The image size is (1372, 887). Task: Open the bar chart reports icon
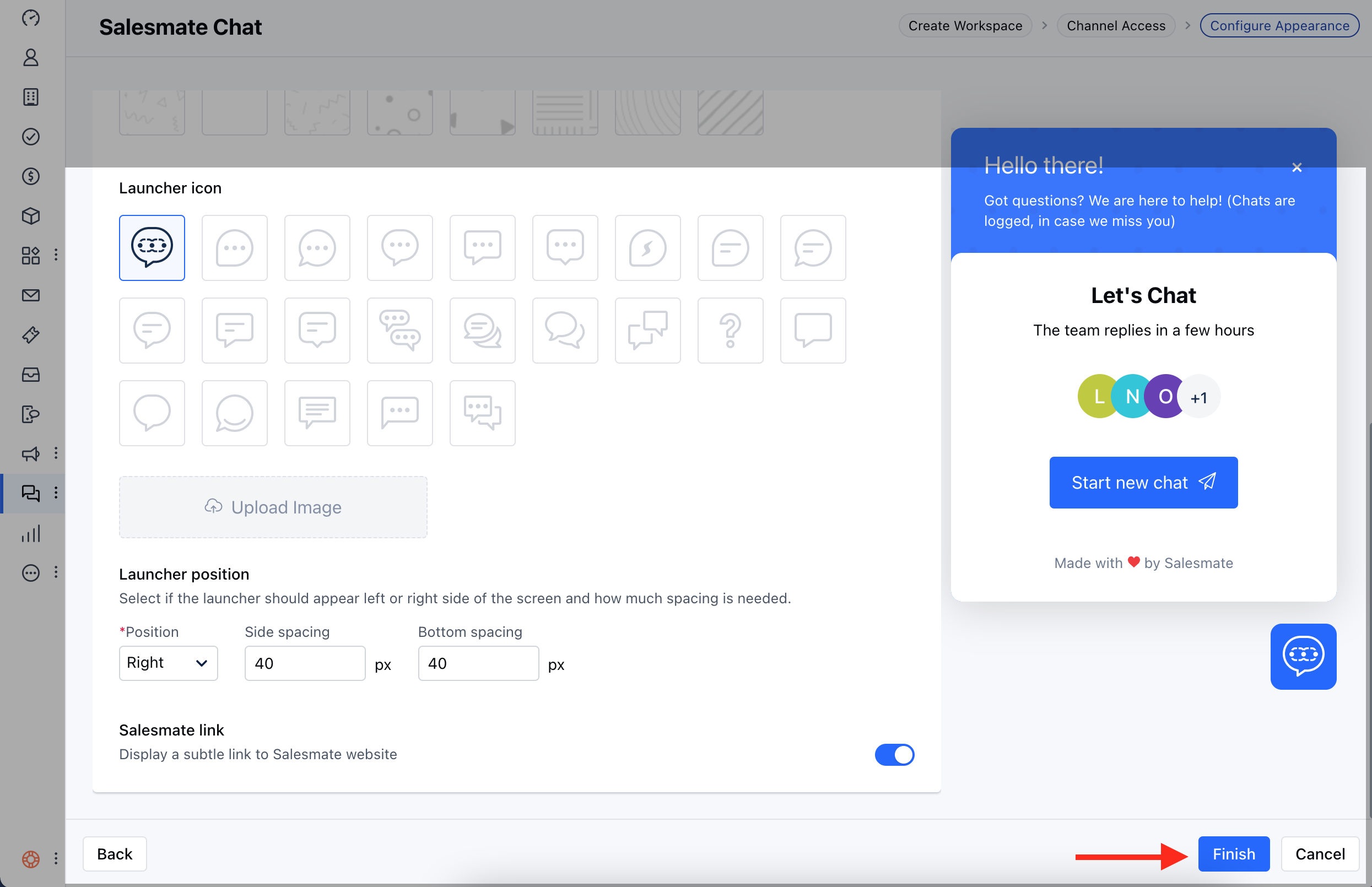pyautogui.click(x=30, y=533)
